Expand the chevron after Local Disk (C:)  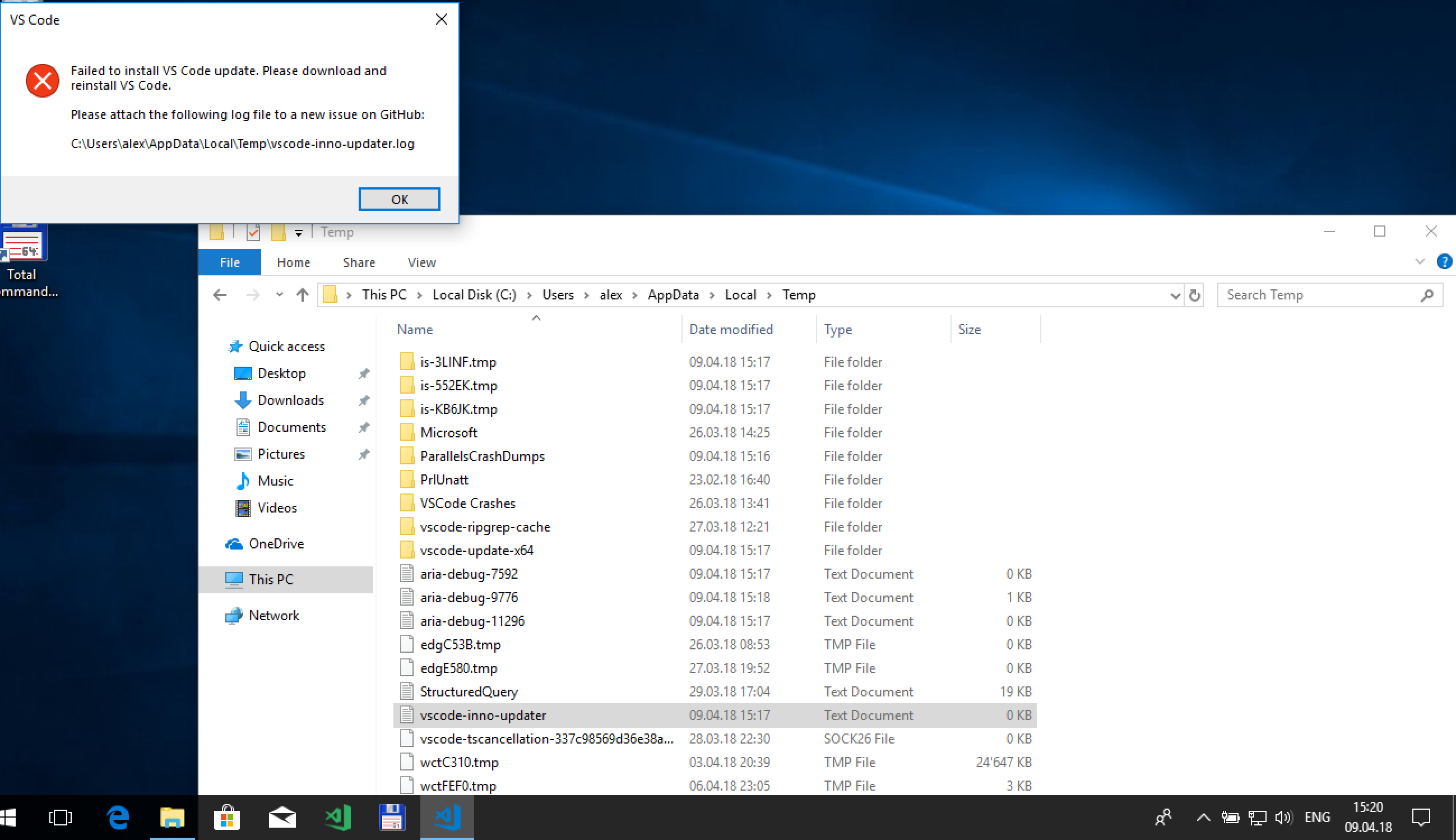[529, 296]
